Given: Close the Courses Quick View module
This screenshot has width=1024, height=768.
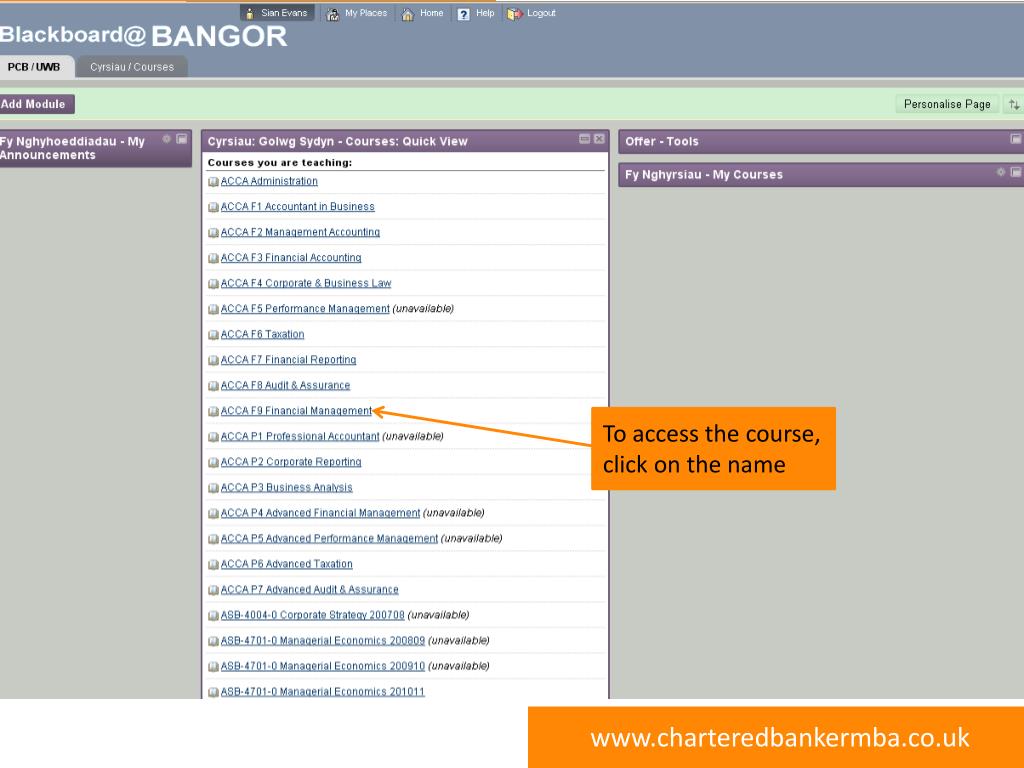Looking at the screenshot, I should click(599, 138).
